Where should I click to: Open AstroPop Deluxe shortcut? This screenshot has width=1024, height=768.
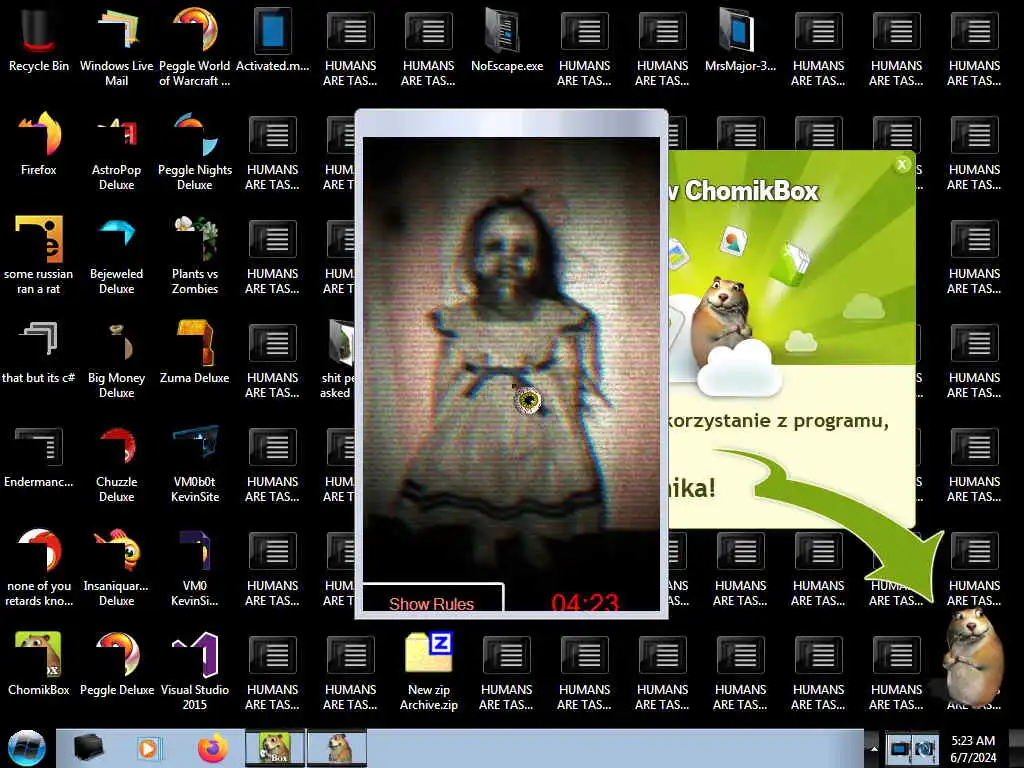pos(116,152)
